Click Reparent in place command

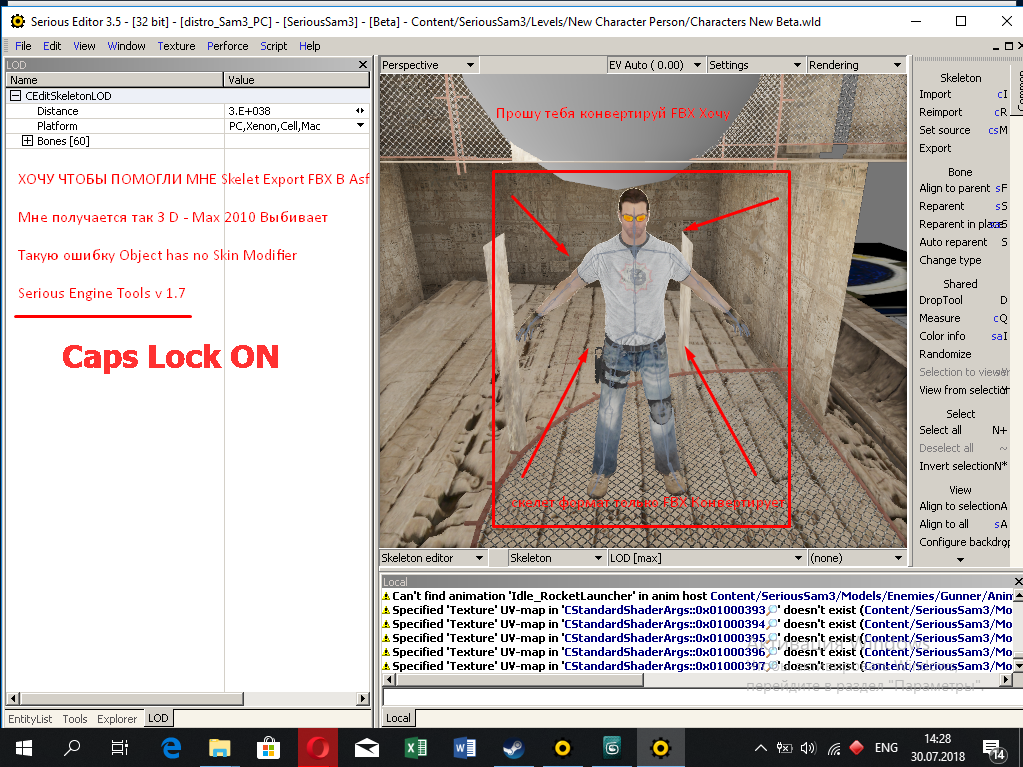pyautogui.click(x=960, y=224)
